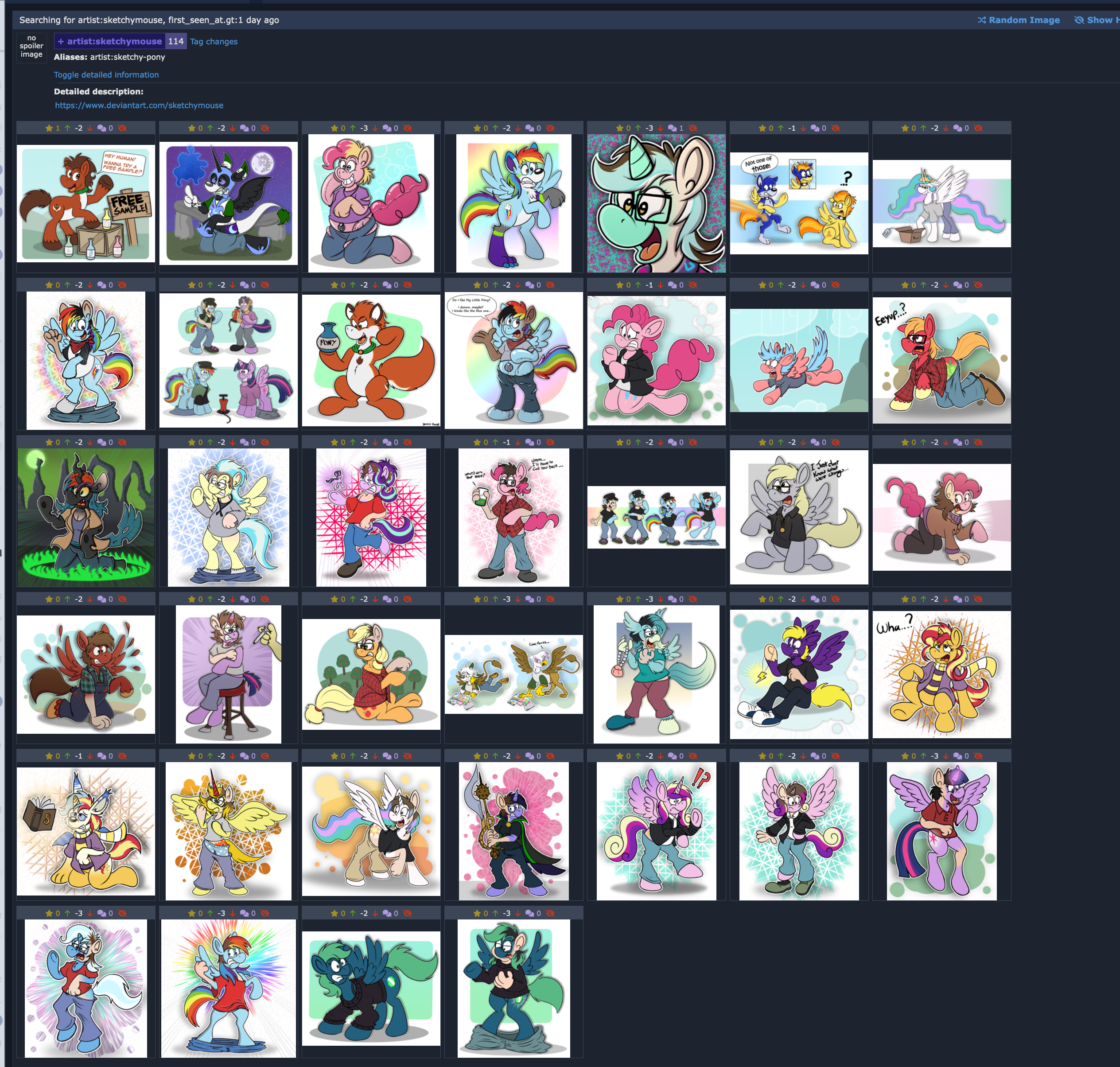Open the deviantart.com/sketchymouse link

click(139, 105)
